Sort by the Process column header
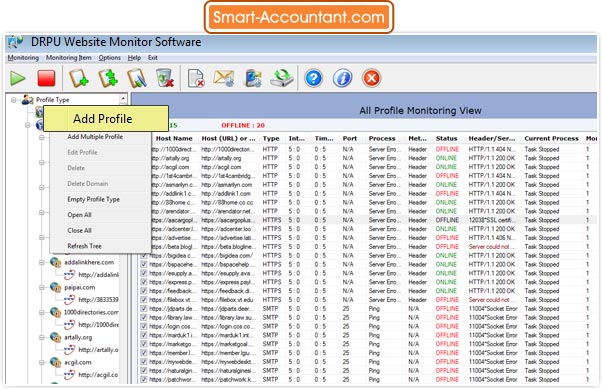The width and height of the screenshot is (602, 389). 382,138
